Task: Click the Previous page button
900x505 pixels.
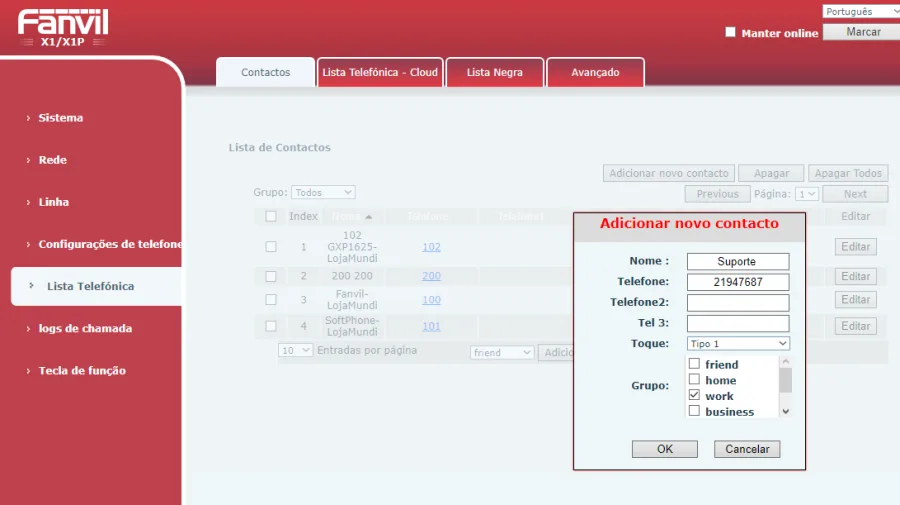Action: (717, 194)
